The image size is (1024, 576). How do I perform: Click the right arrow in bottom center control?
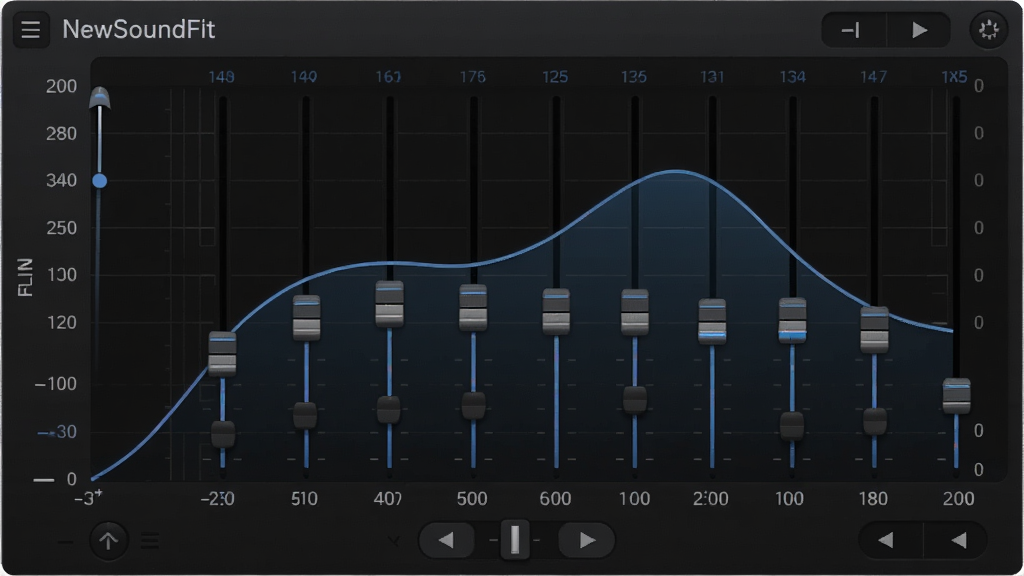[x=586, y=541]
